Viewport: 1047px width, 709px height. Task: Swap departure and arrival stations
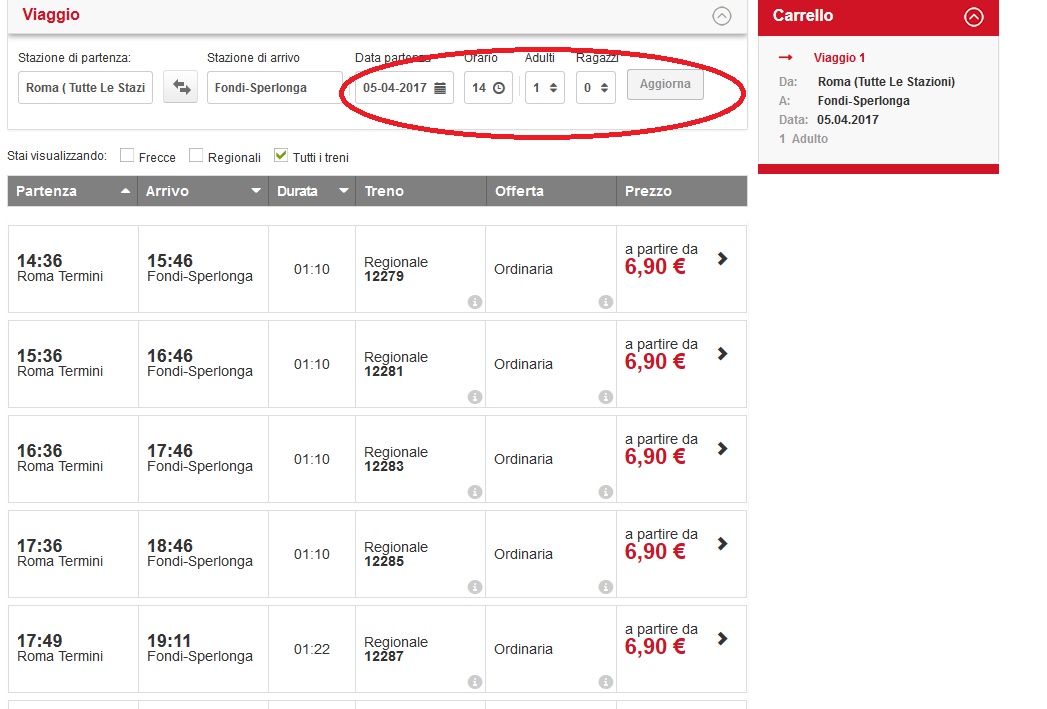point(182,87)
